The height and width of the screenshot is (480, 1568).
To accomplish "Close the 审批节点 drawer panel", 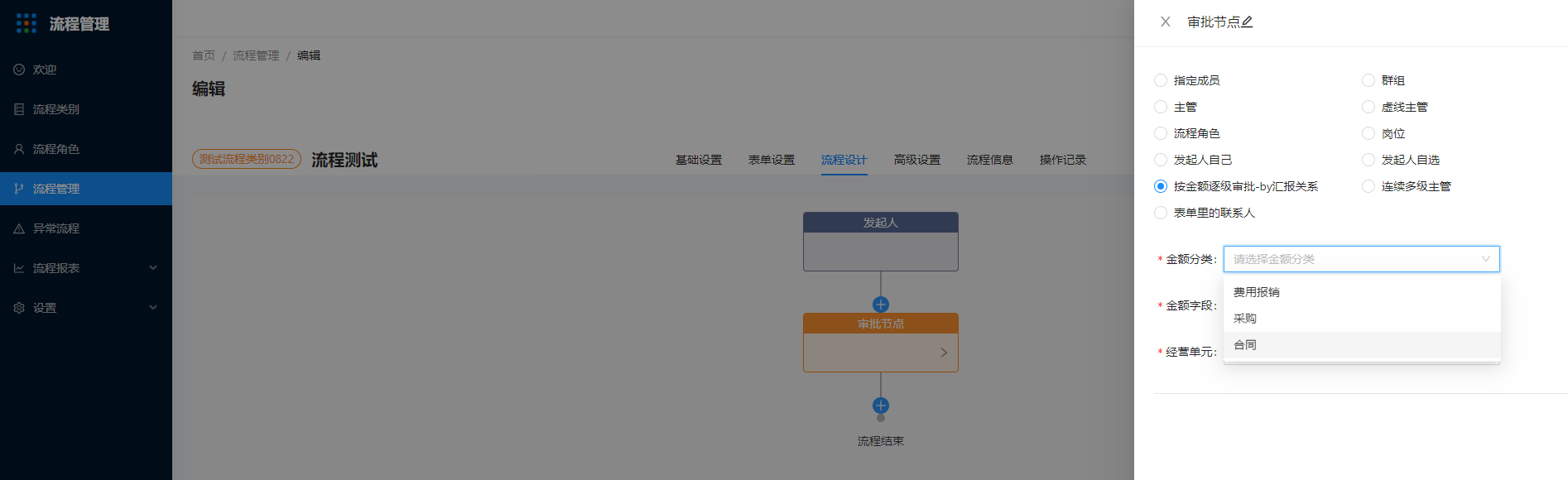I will click(x=1166, y=22).
